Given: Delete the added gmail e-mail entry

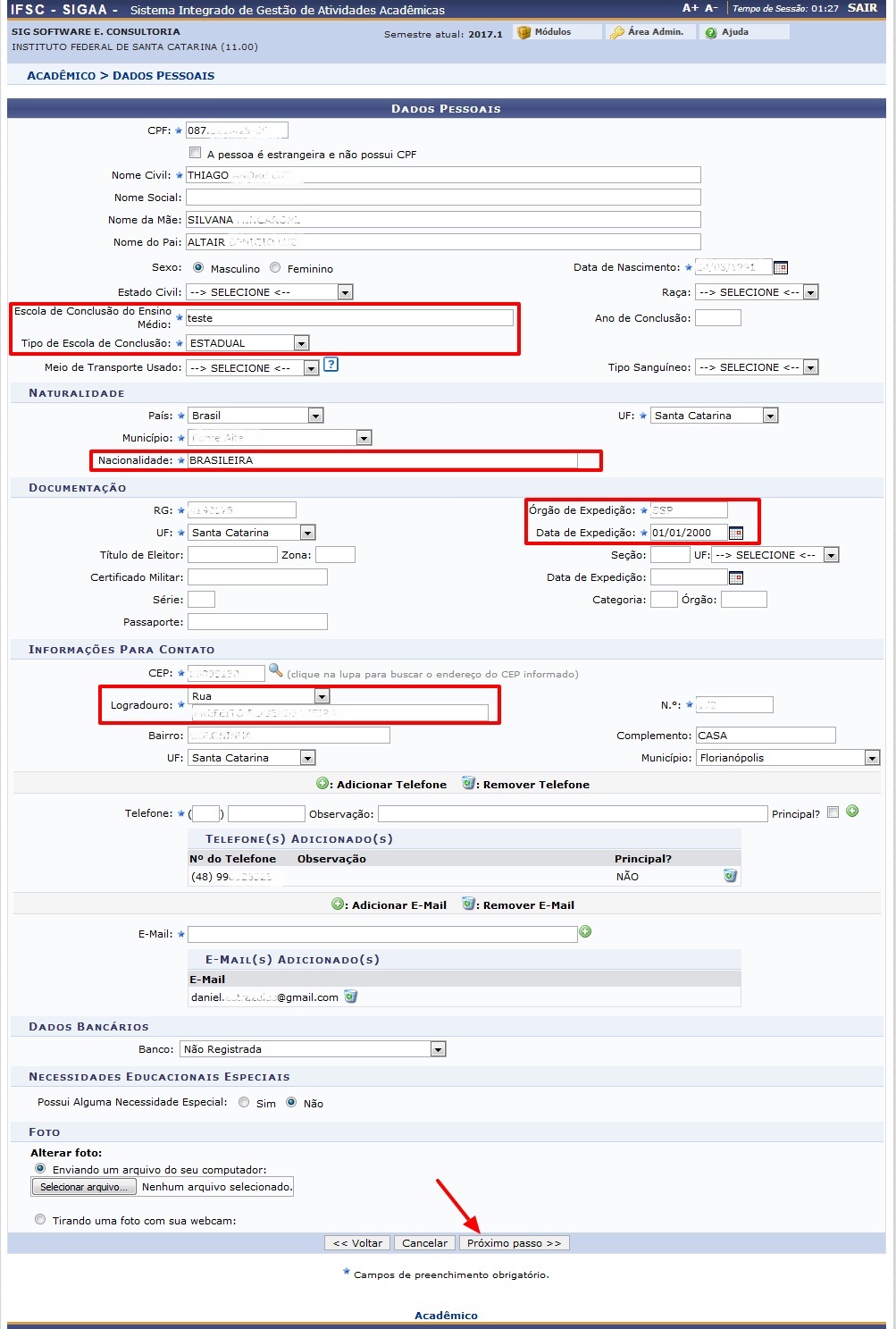Looking at the screenshot, I should pos(351,997).
